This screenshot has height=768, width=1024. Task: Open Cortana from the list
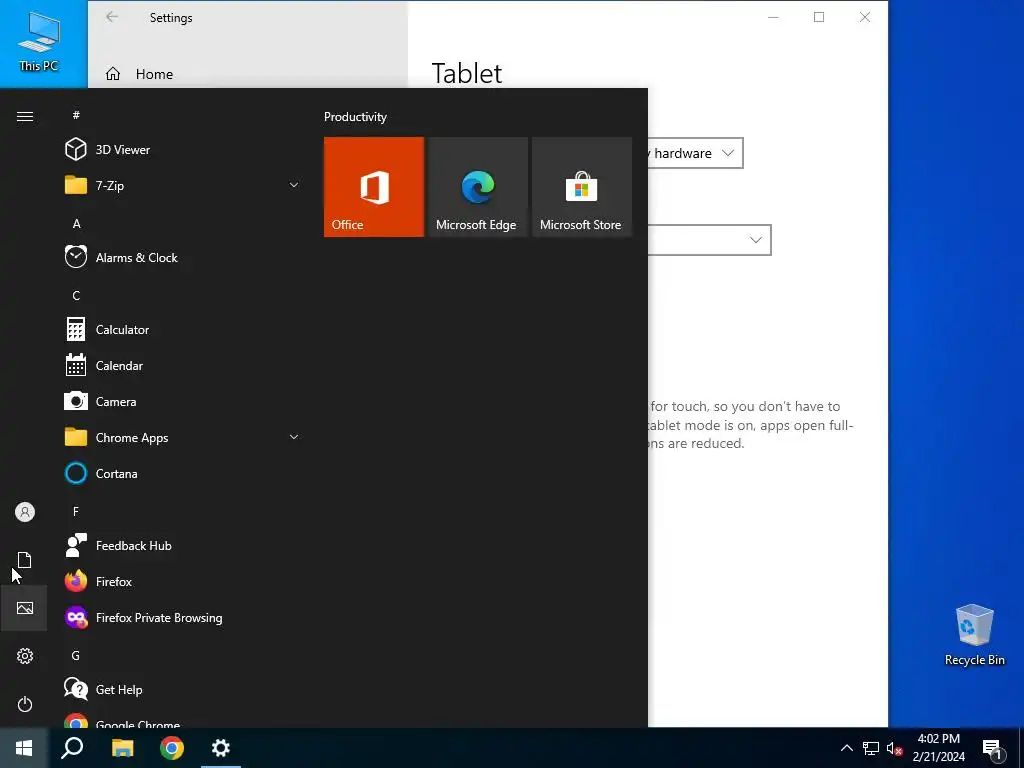(x=183, y=473)
